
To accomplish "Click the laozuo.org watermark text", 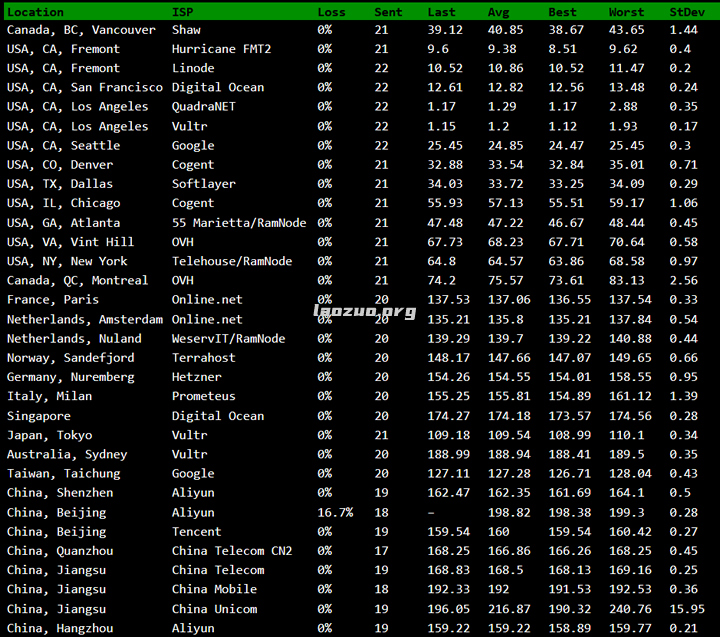I will 364,311.
